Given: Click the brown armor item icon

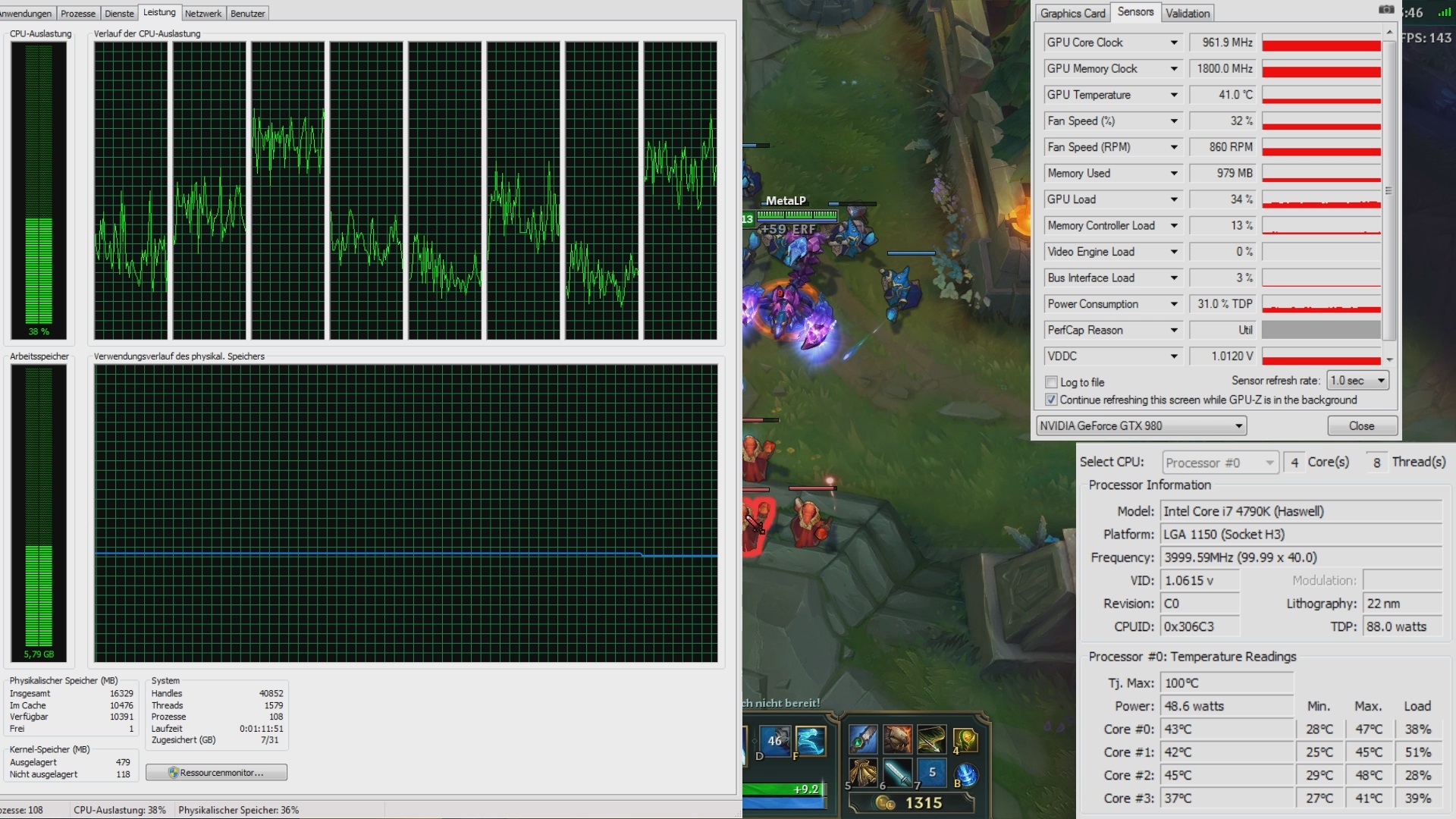Looking at the screenshot, I should pyautogui.click(x=897, y=739).
